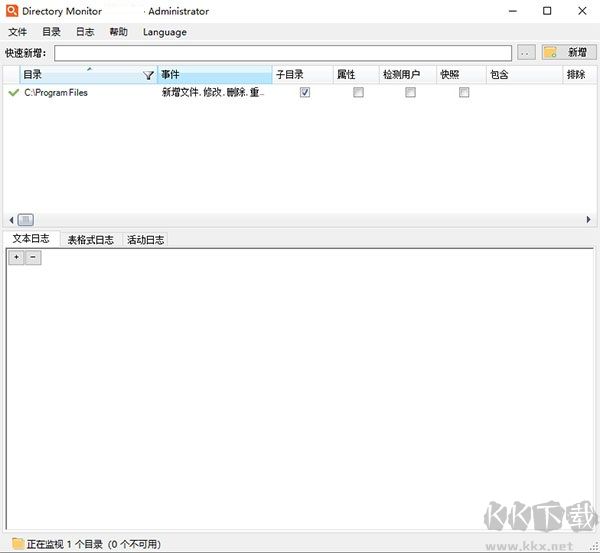Open the 日志 menu
This screenshot has height=553, width=600.
point(85,32)
